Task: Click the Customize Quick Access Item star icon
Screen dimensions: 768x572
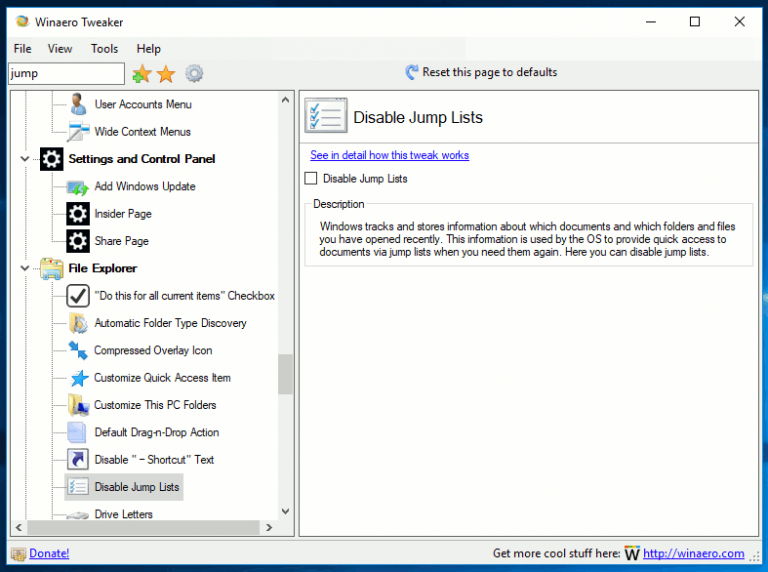Action: click(78, 378)
